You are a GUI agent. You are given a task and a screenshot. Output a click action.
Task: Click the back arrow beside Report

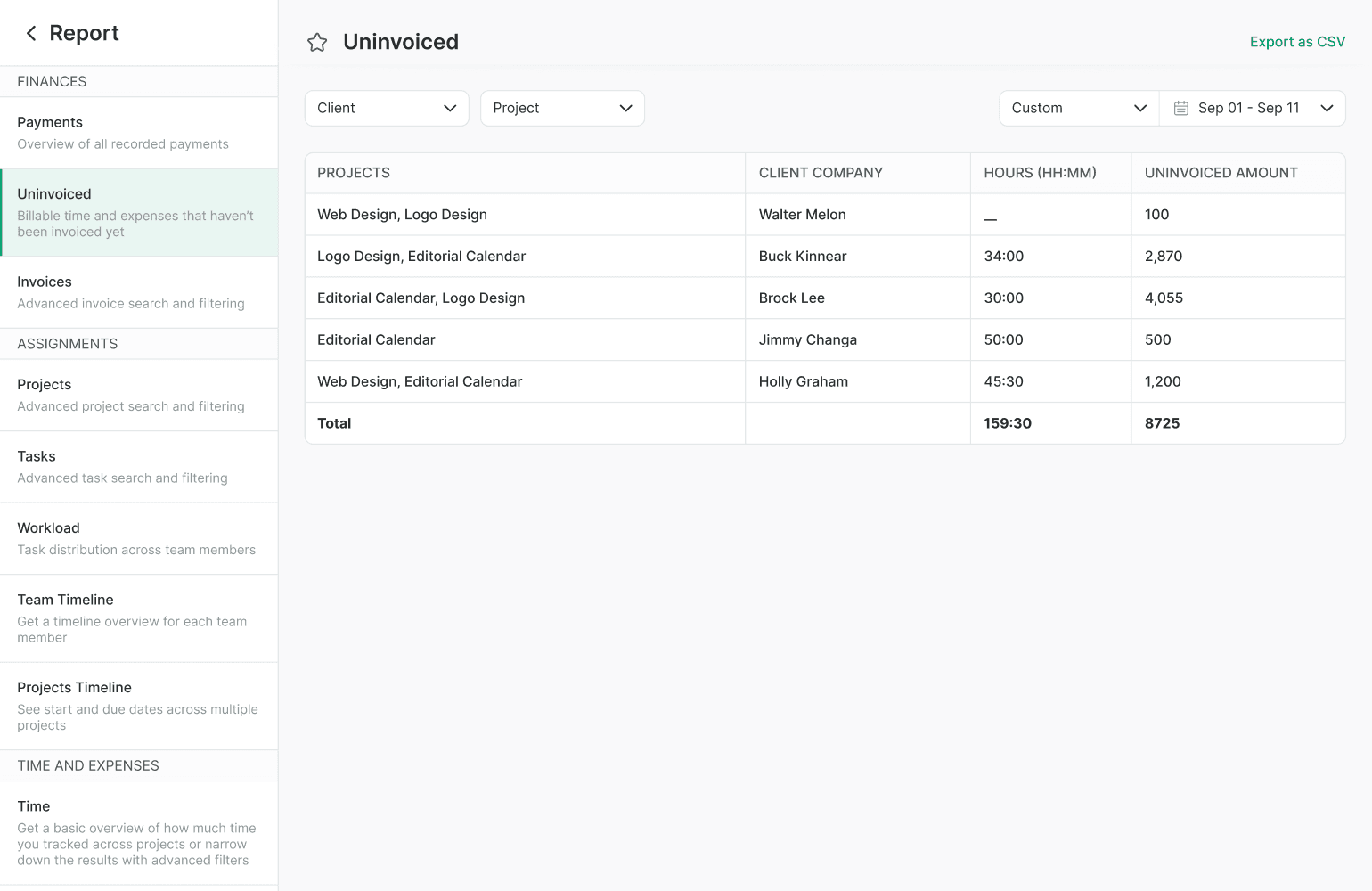pos(31,33)
